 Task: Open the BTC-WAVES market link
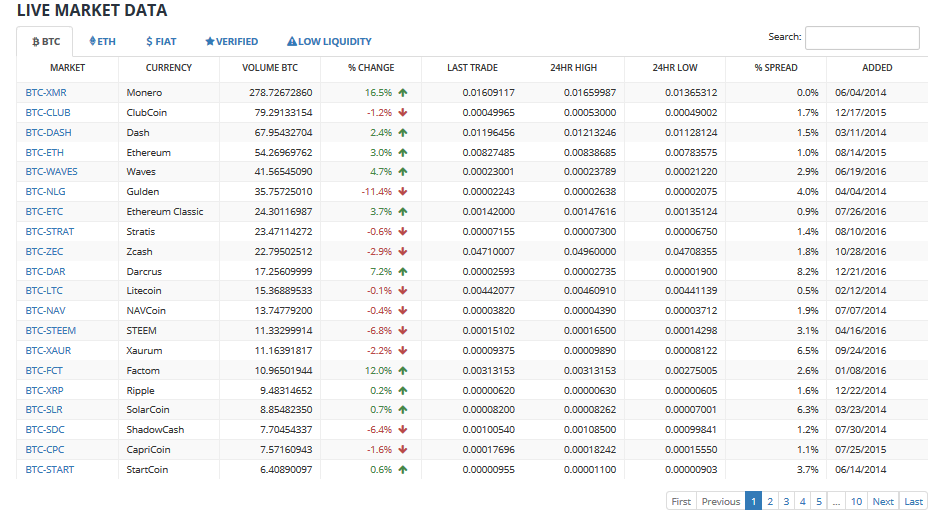coord(52,171)
